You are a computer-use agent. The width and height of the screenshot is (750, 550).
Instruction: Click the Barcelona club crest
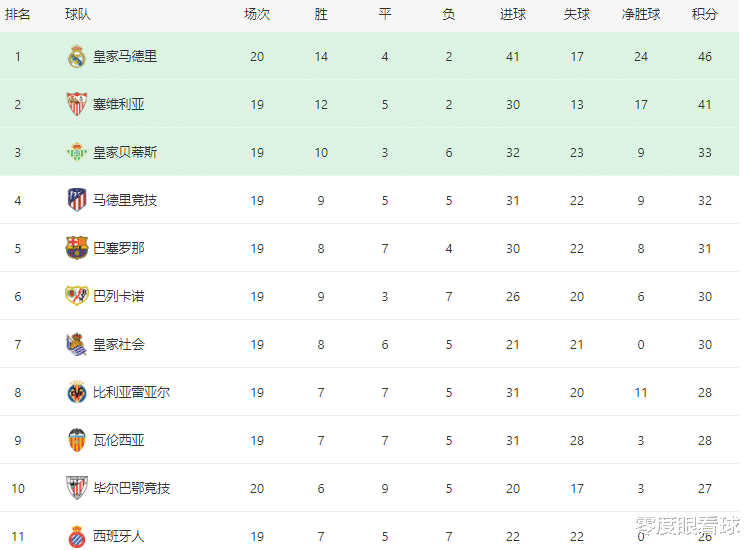click(x=77, y=248)
